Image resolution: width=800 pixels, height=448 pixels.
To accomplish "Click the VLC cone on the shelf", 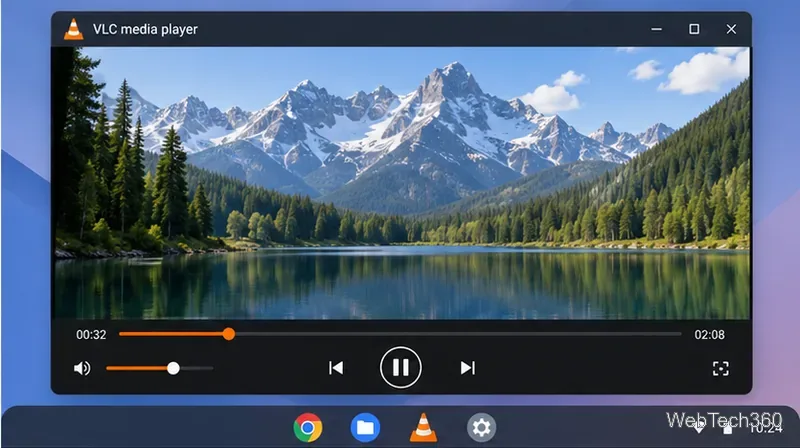I will [x=423, y=427].
